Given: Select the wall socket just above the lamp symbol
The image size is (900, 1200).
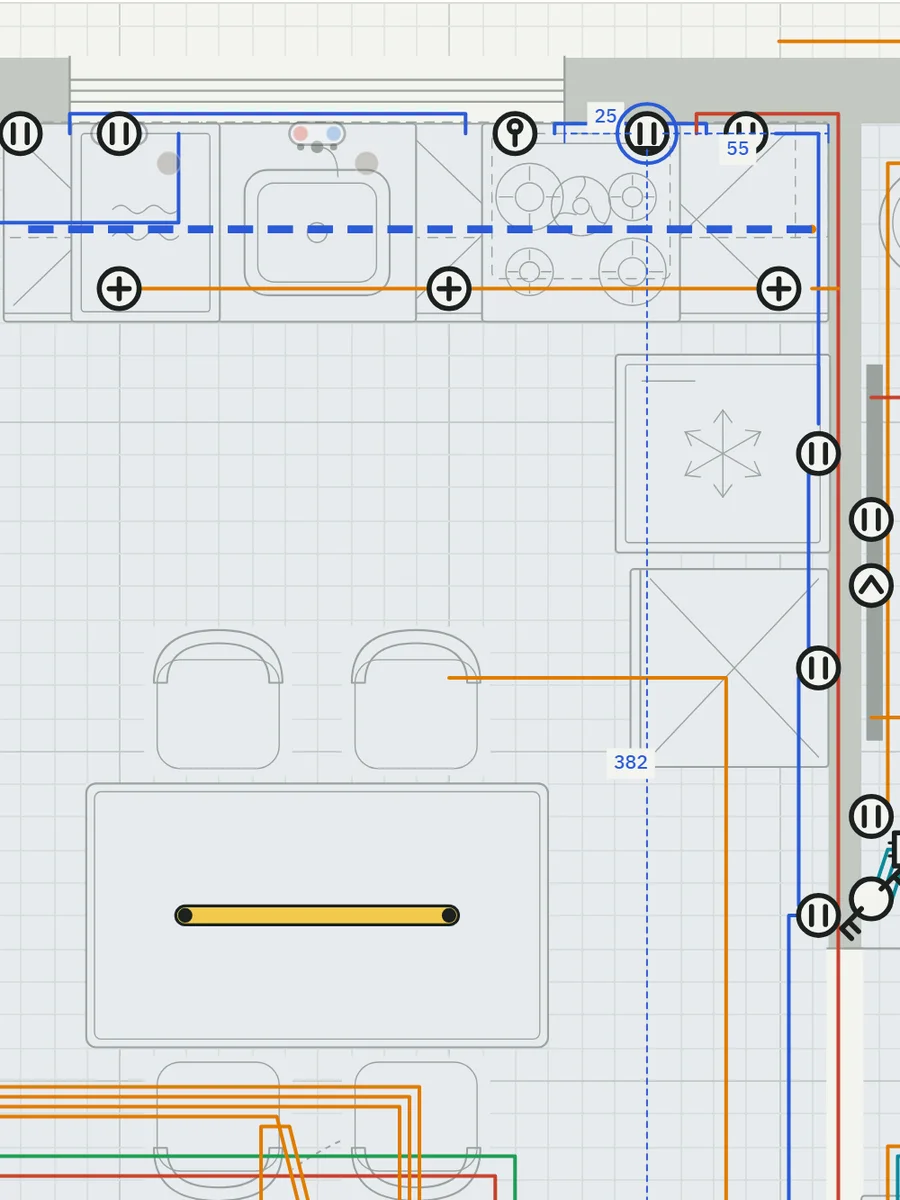Looking at the screenshot, I should pos(871,816).
